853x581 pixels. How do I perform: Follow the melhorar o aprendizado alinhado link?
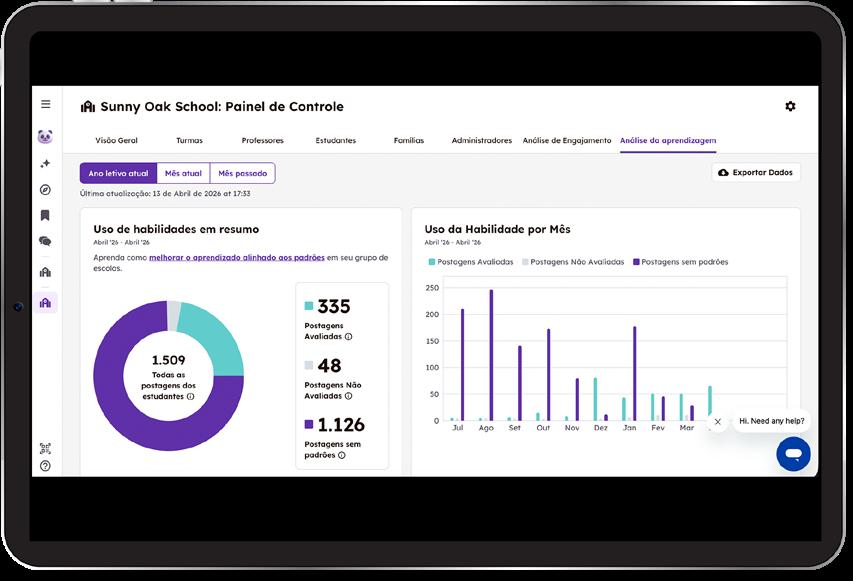[x=237, y=257]
